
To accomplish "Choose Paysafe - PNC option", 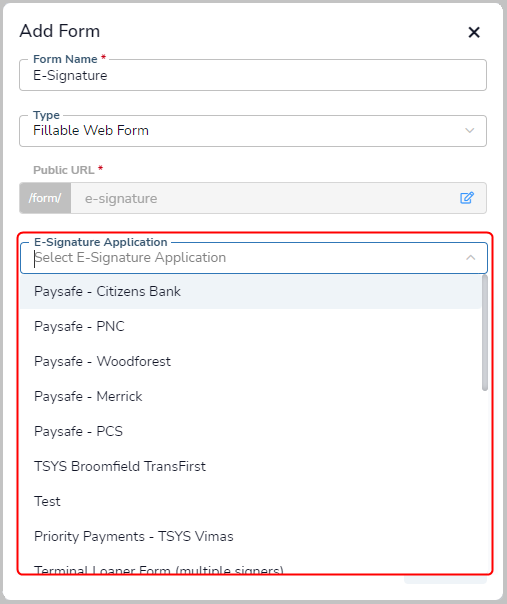I will [250, 326].
